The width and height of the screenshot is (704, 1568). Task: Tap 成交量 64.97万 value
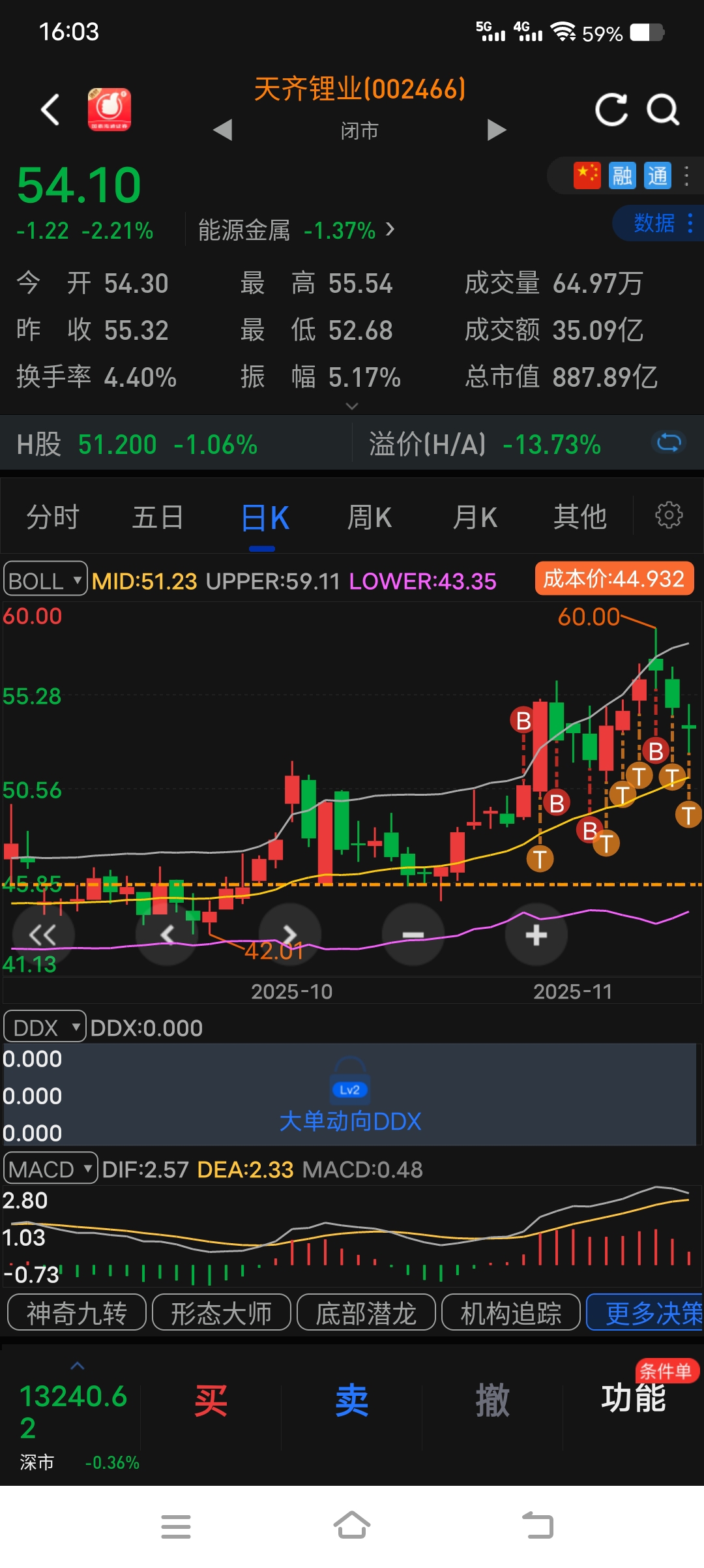553,284
